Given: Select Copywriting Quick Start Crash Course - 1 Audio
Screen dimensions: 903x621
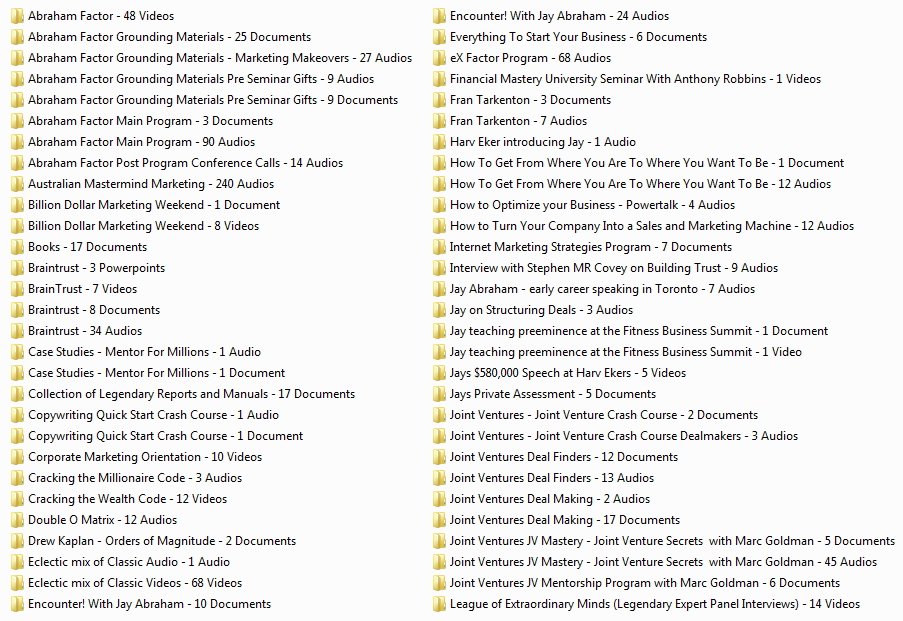Looking at the screenshot, I should click(x=153, y=415).
